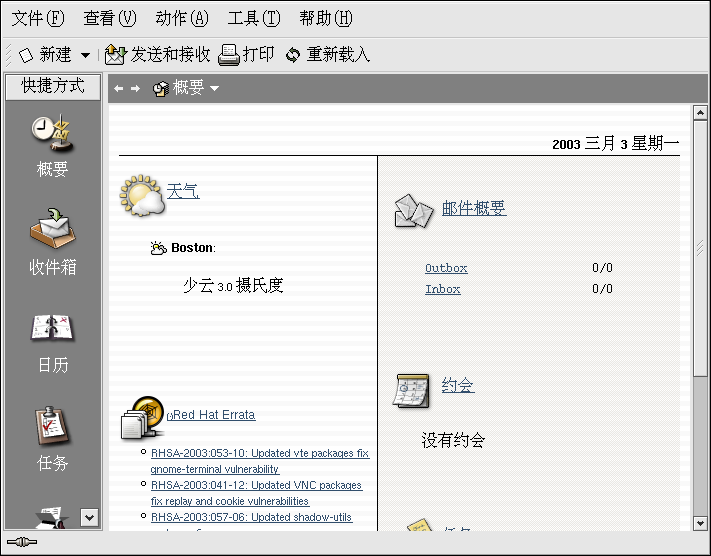Image resolution: width=711 pixels, height=556 pixels.
Task: Open the 日历 (Calendar) shortcut icon
Action: coord(52,328)
